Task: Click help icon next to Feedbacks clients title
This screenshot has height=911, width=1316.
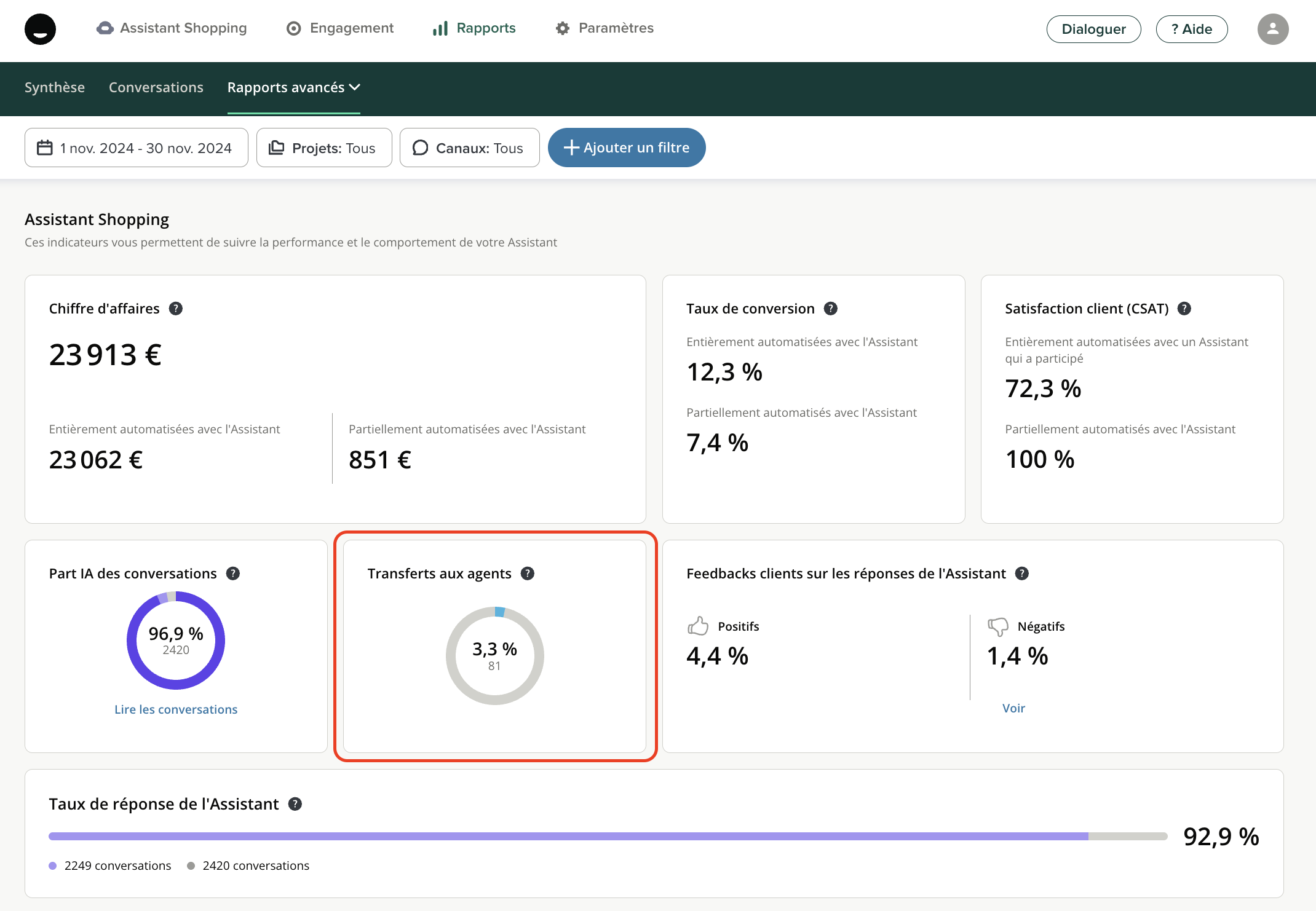Action: tap(1021, 574)
